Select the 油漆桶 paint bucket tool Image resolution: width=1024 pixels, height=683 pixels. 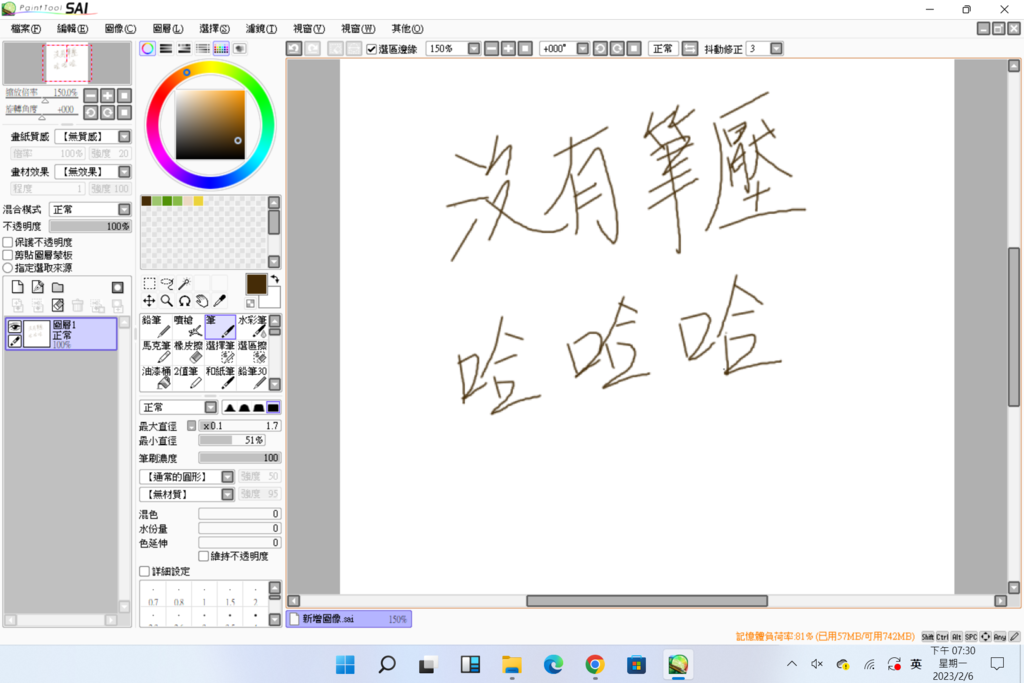[x=156, y=377]
